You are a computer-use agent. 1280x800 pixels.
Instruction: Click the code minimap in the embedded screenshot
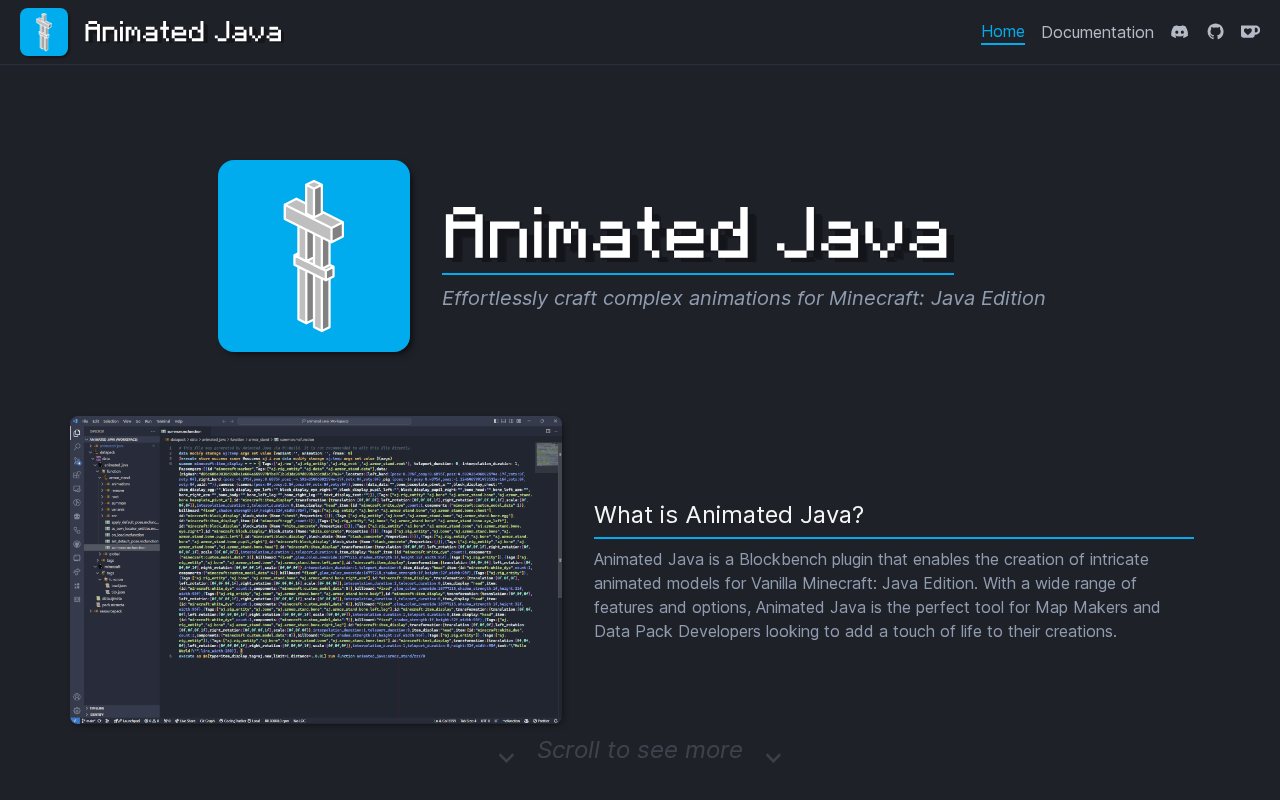click(547, 456)
